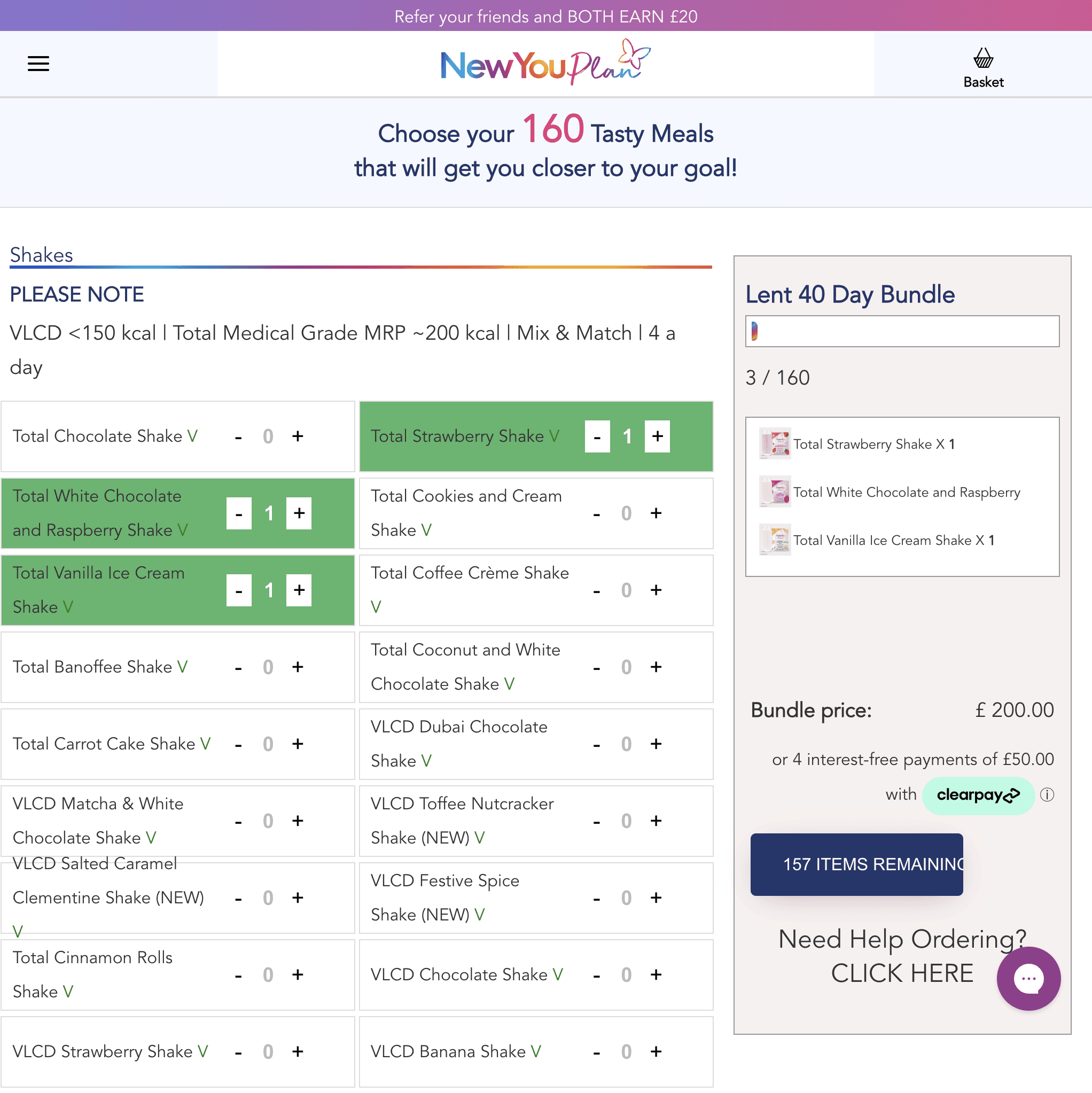Open the purple chat bubble widget
1092x1093 pixels.
pyautogui.click(x=1028, y=978)
